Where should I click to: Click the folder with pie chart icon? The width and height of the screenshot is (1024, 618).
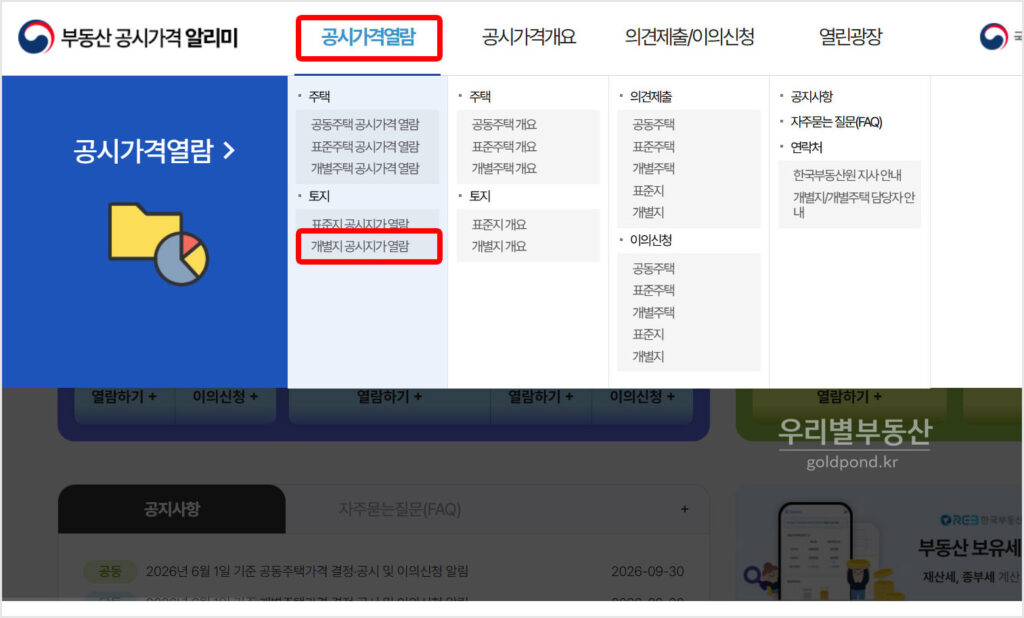tap(159, 244)
